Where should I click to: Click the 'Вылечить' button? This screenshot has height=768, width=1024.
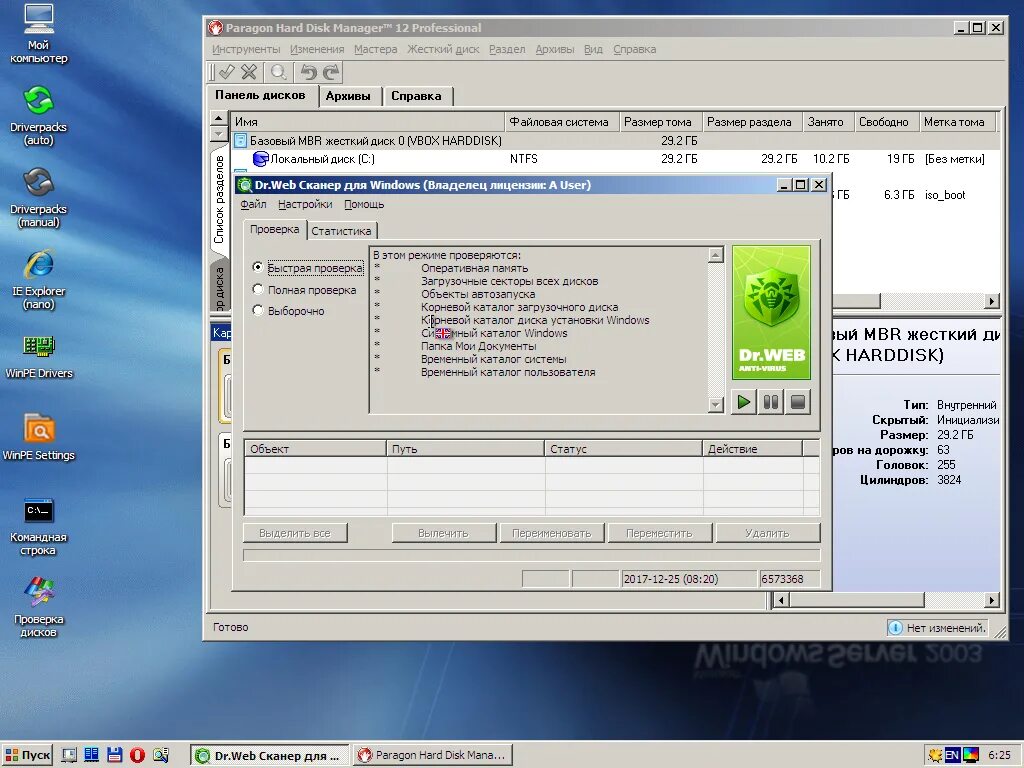click(443, 533)
